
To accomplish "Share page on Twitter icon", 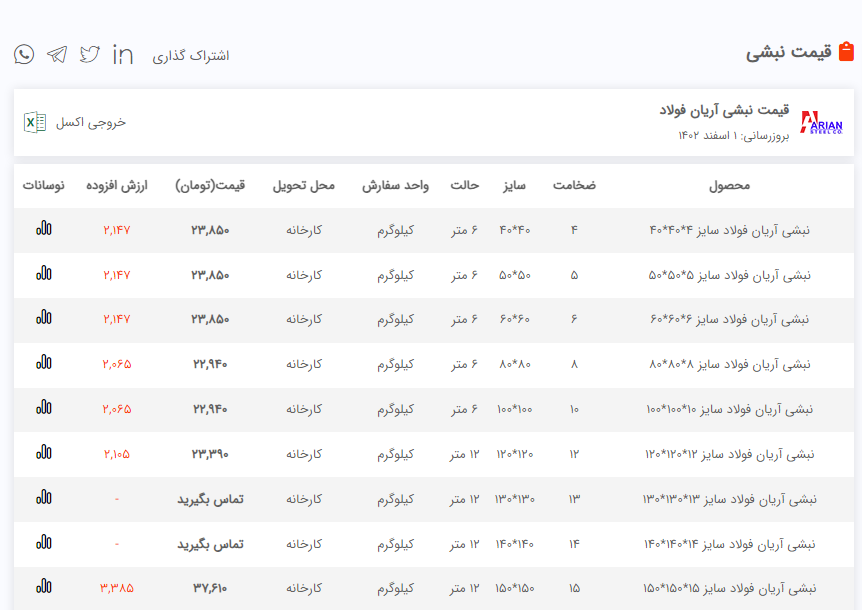I will pos(90,54).
